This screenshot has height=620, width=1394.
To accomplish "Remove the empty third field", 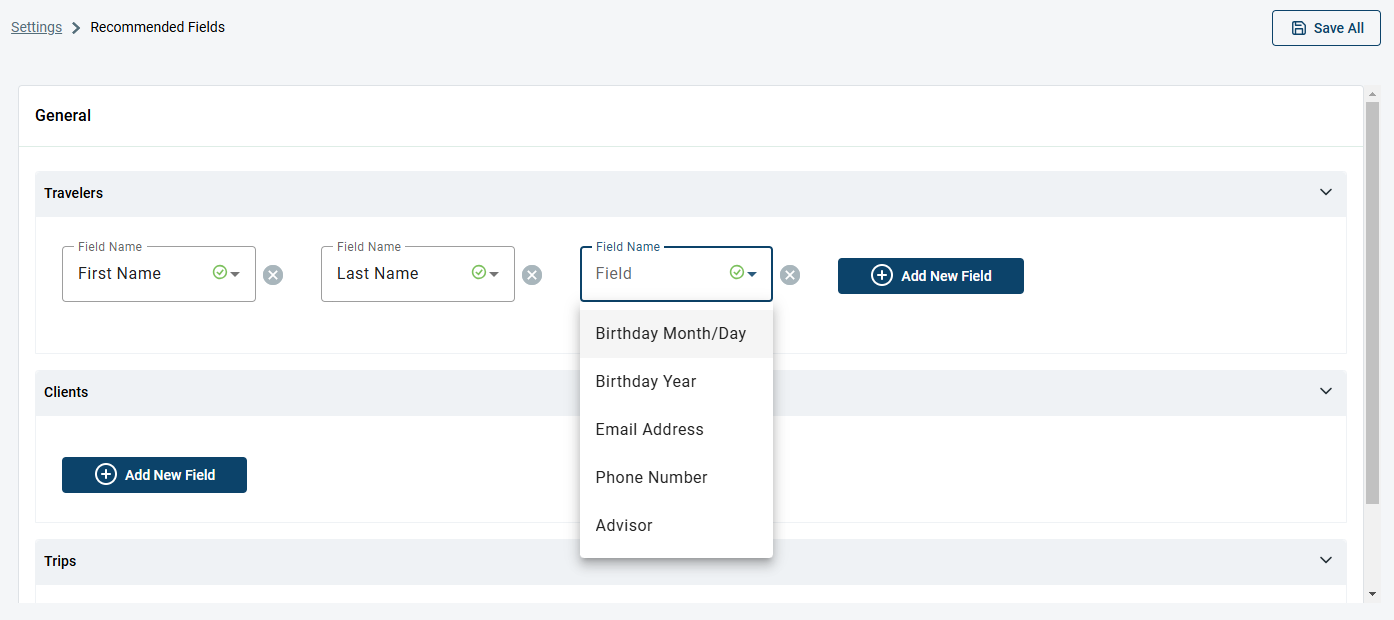I will coord(790,275).
